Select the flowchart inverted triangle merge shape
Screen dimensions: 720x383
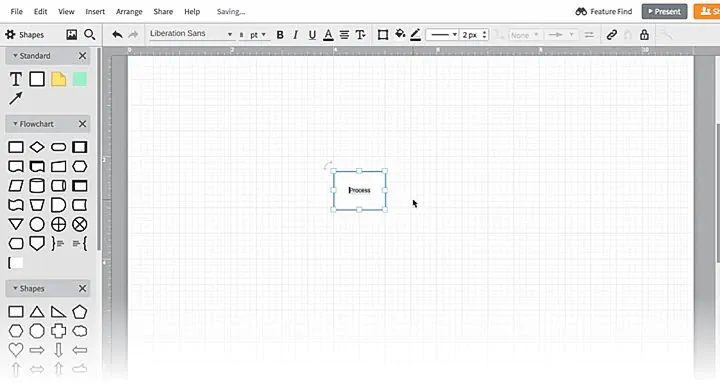coord(16,224)
